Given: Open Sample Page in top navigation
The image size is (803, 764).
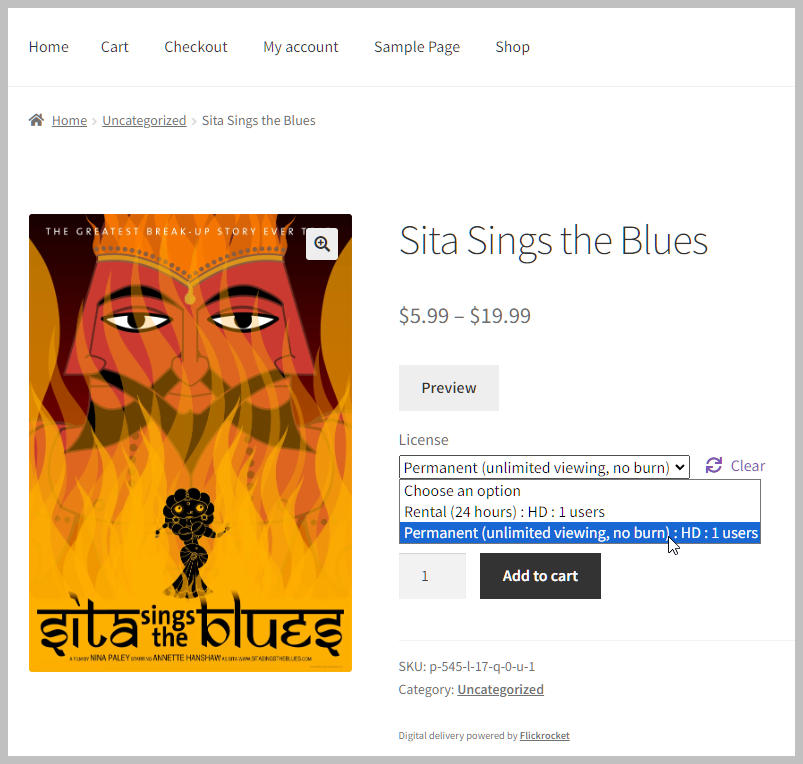Looking at the screenshot, I should tap(417, 47).
